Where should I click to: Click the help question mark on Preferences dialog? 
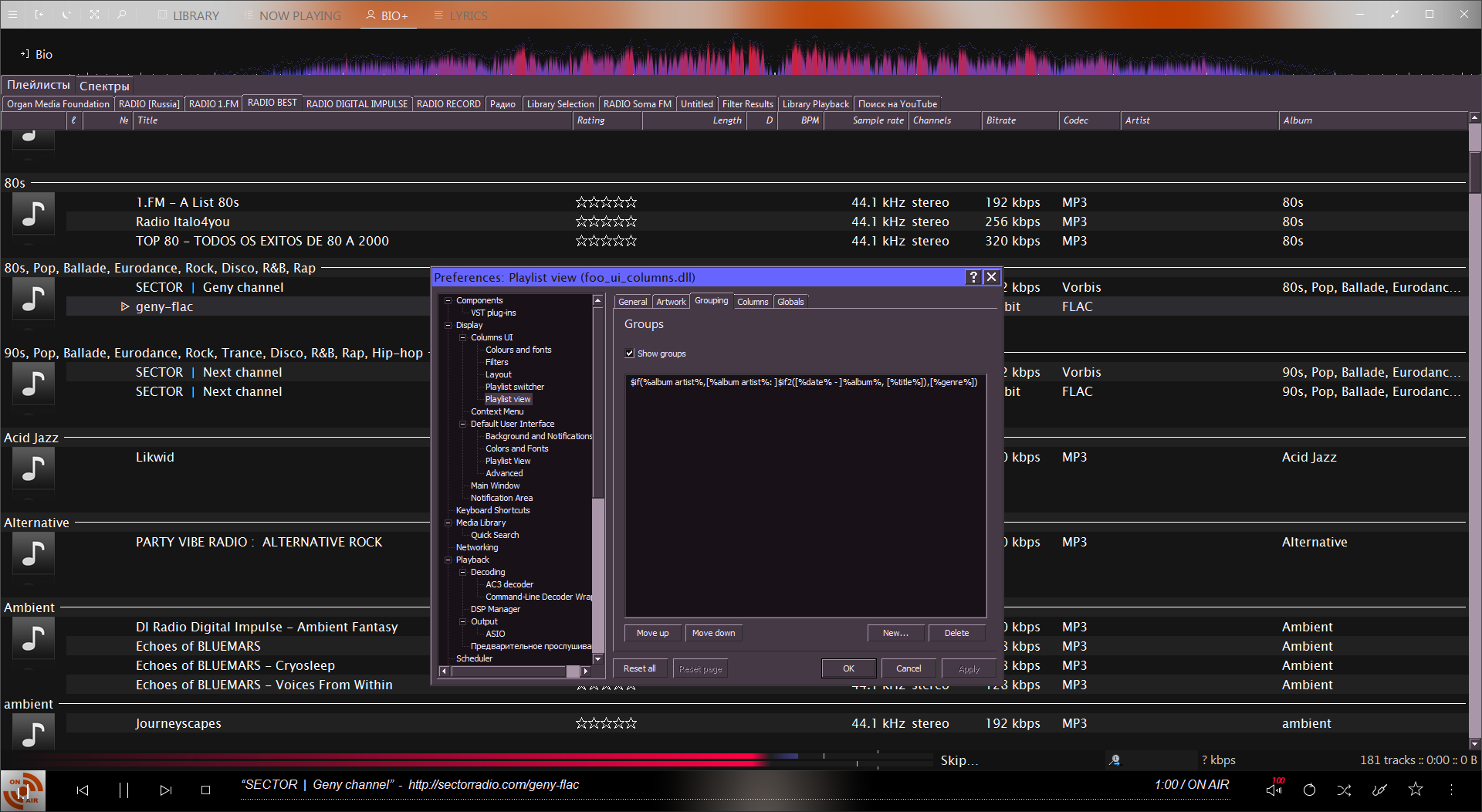(973, 277)
